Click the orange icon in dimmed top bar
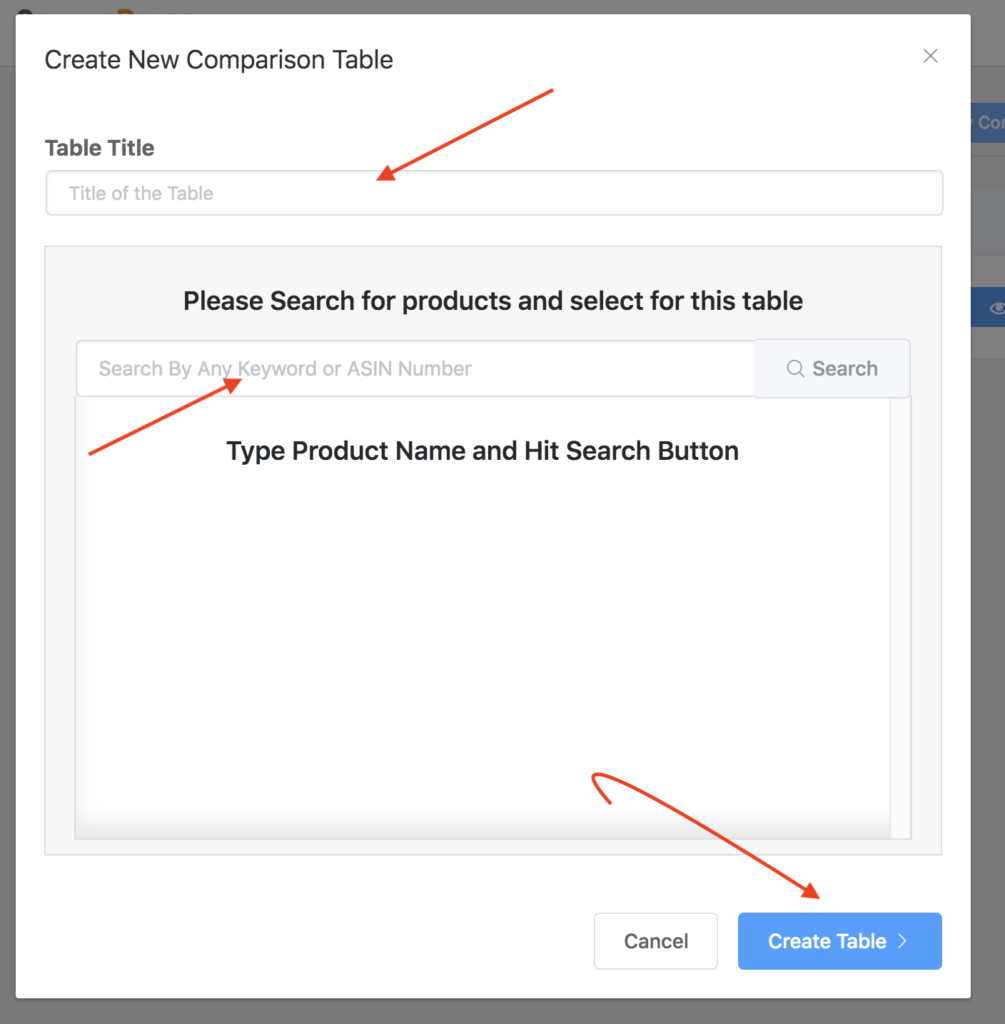 [125, 11]
